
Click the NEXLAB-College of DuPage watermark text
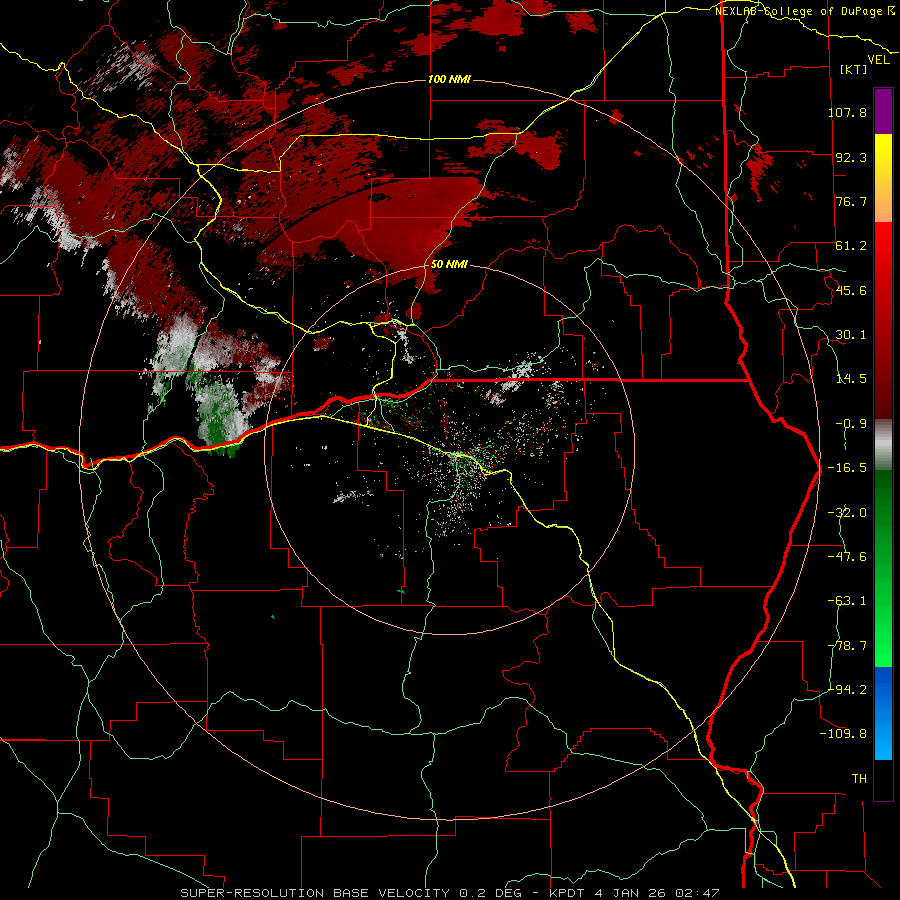coord(805,11)
